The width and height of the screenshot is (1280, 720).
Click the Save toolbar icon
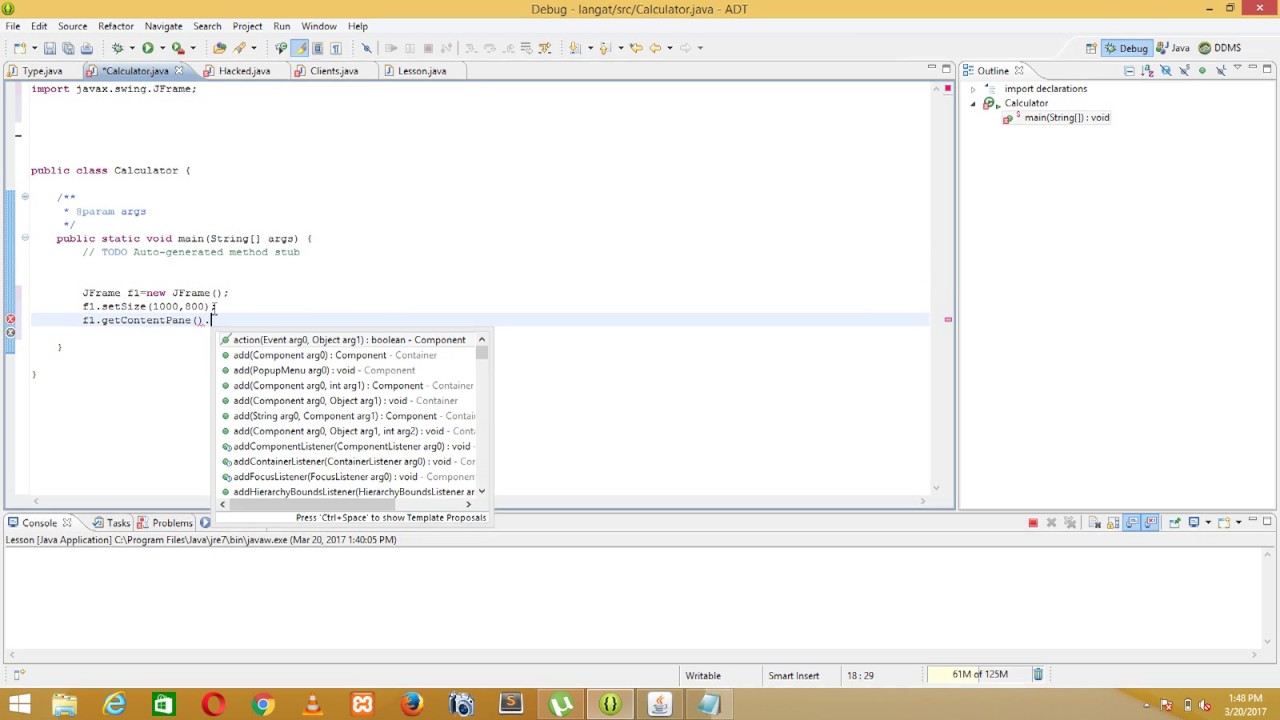click(49, 48)
